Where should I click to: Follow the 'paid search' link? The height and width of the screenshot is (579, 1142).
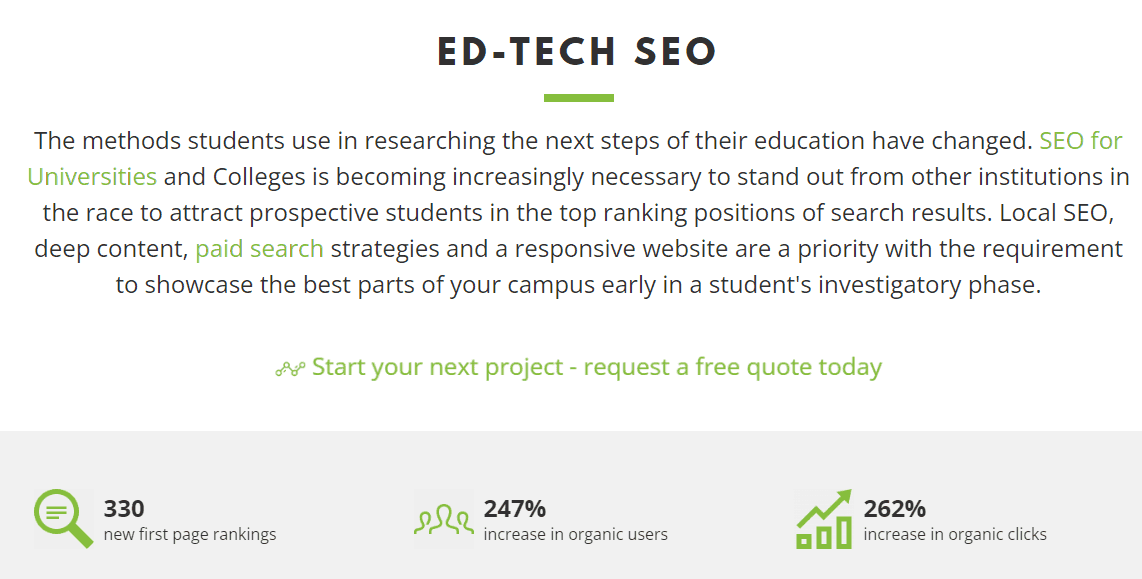coord(259,248)
